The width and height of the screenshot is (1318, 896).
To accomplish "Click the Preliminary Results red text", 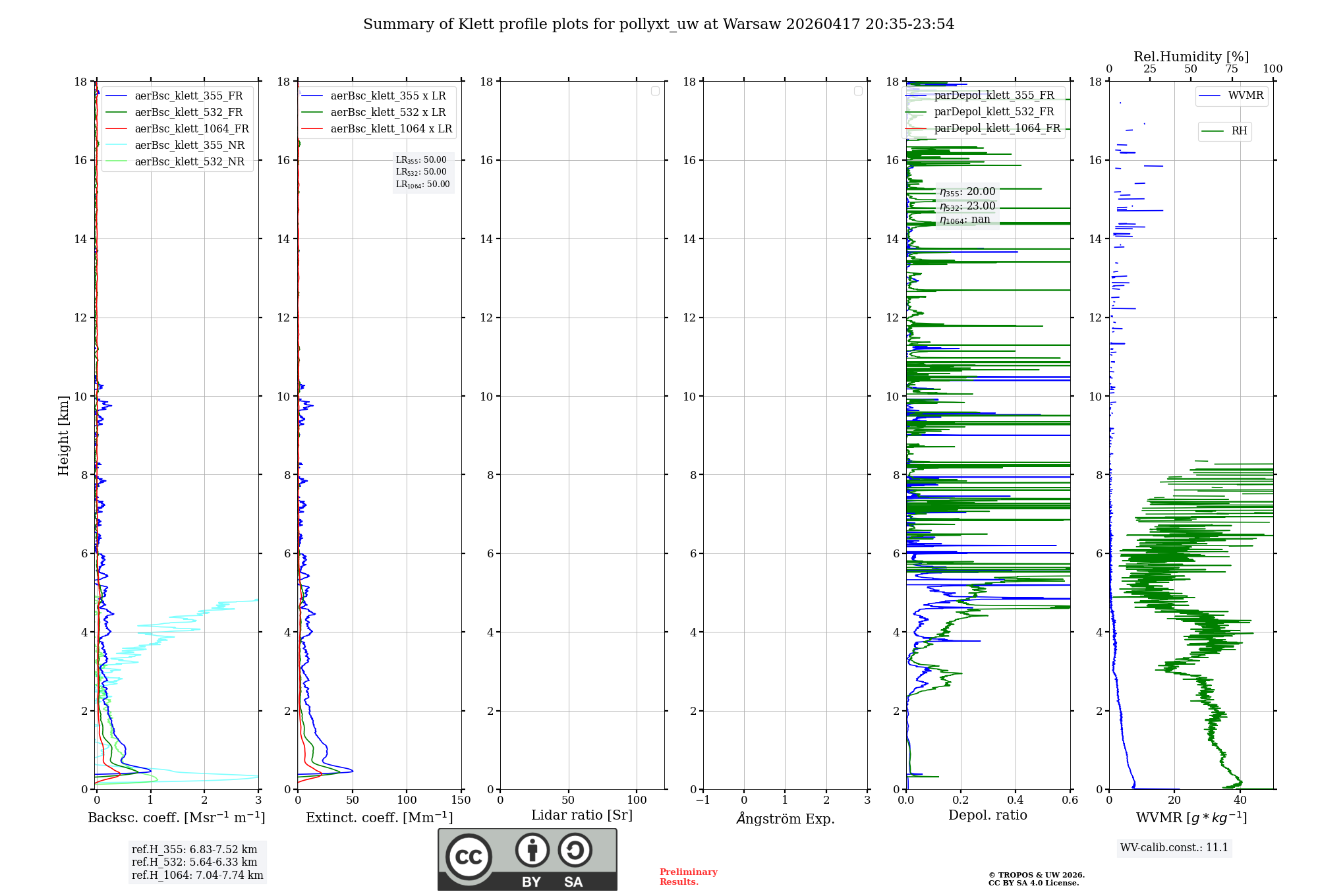I will [688, 877].
